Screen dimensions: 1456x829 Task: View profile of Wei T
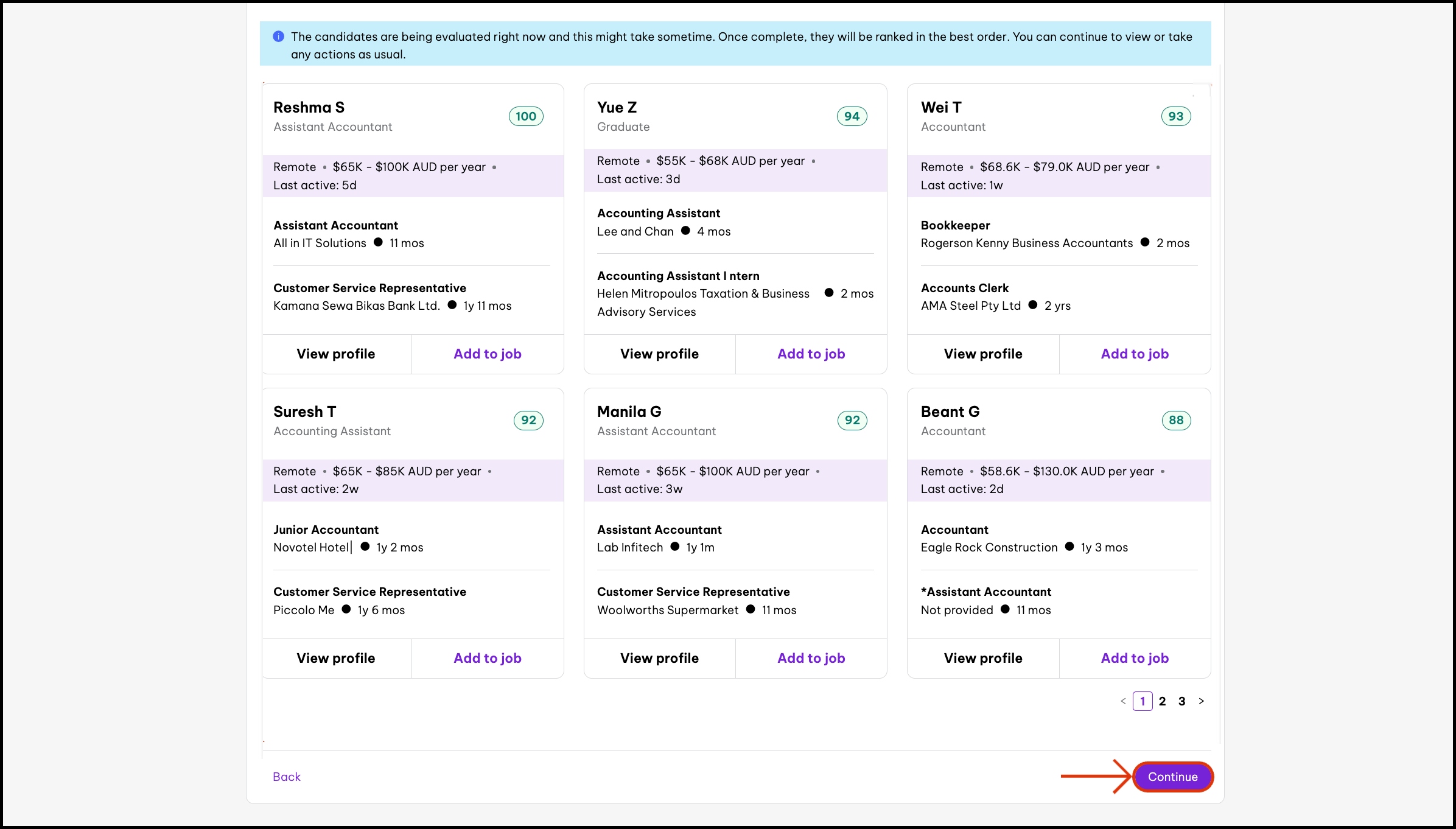pos(983,354)
